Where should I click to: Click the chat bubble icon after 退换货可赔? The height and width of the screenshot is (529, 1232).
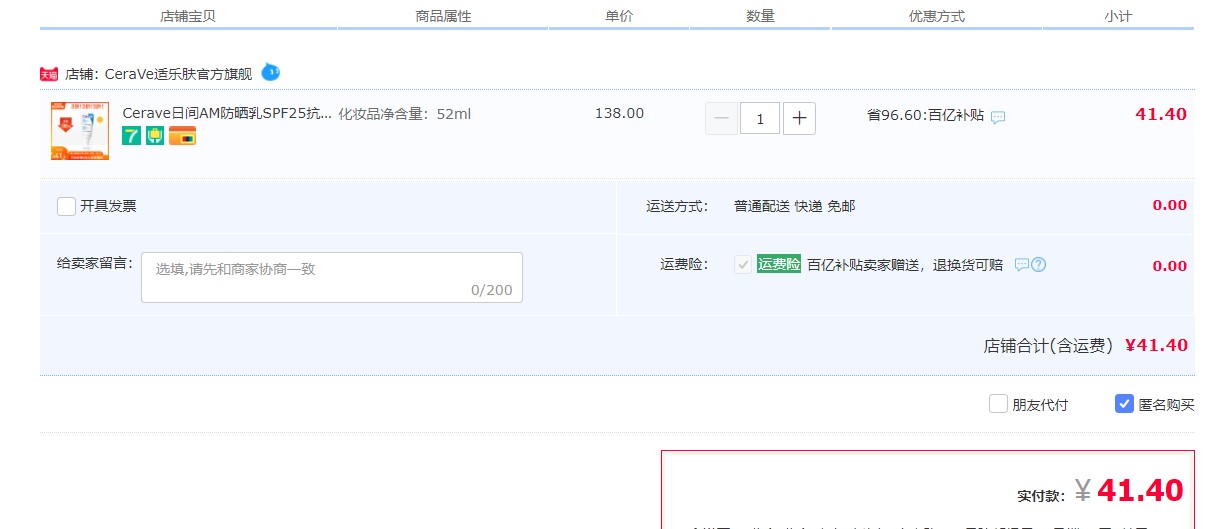tap(1022, 265)
